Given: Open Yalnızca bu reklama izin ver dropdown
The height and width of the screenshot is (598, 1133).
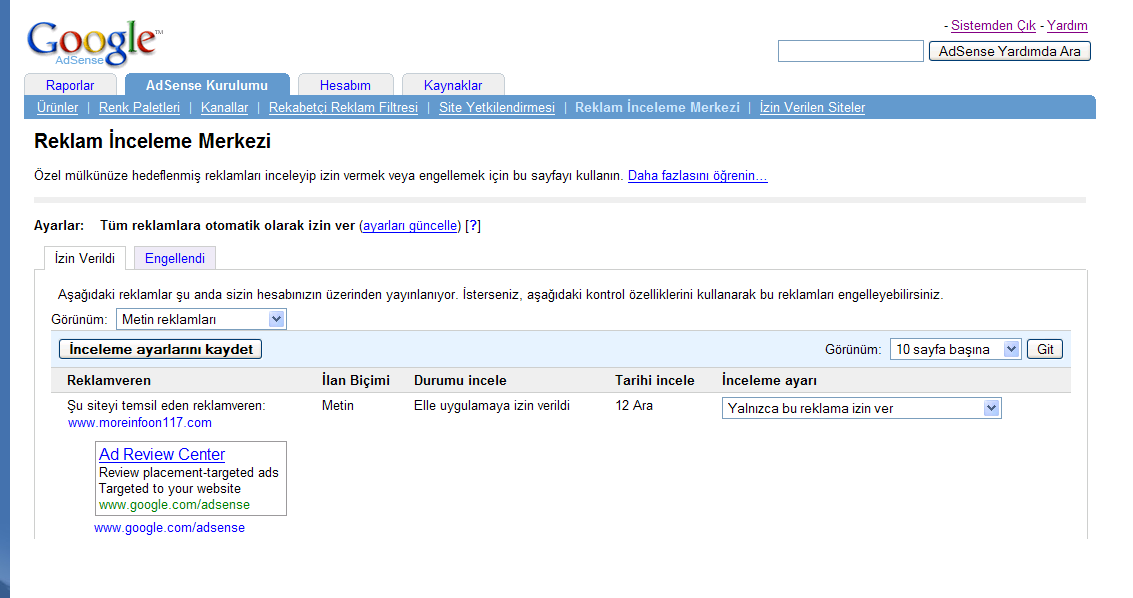Looking at the screenshot, I should (861, 408).
